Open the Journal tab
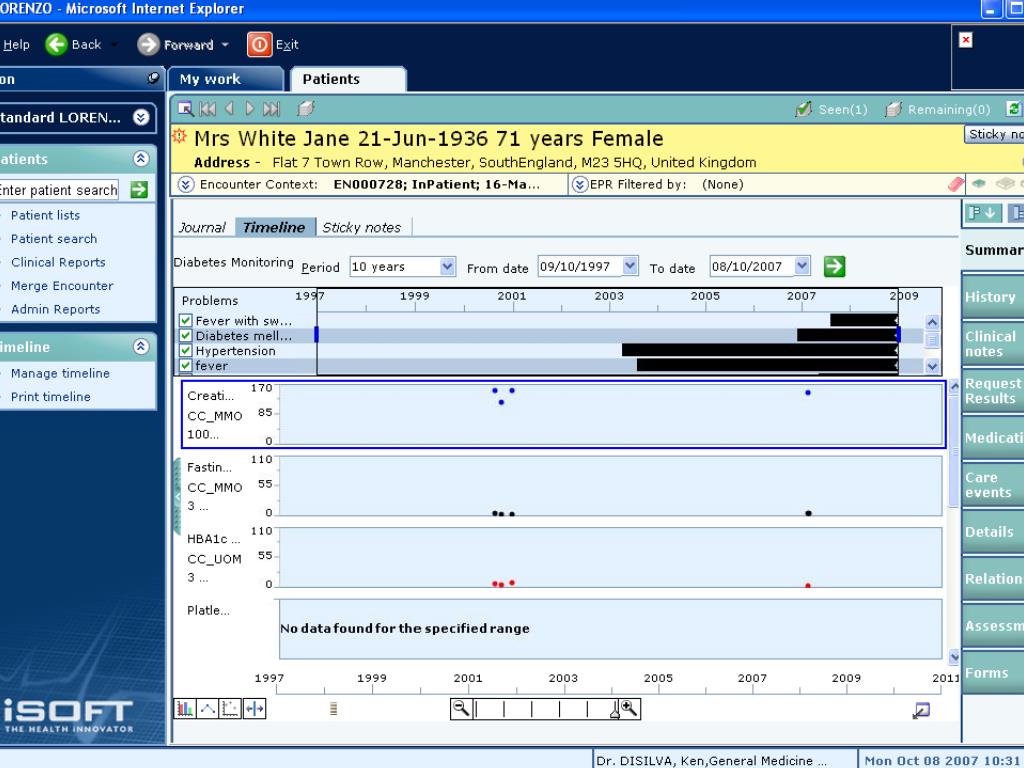The image size is (1024, 768). pyautogui.click(x=202, y=227)
